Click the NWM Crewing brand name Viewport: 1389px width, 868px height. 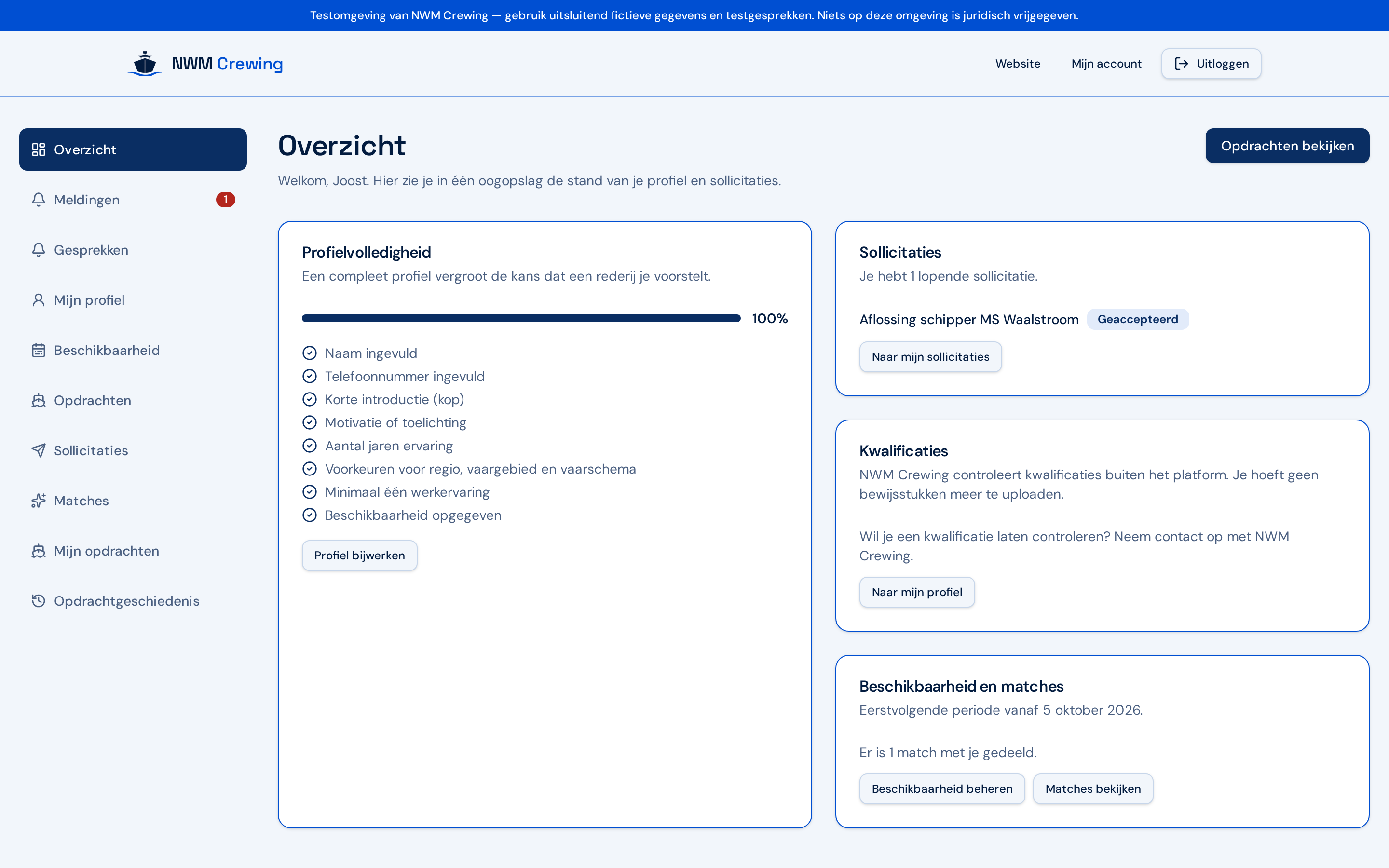click(227, 64)
